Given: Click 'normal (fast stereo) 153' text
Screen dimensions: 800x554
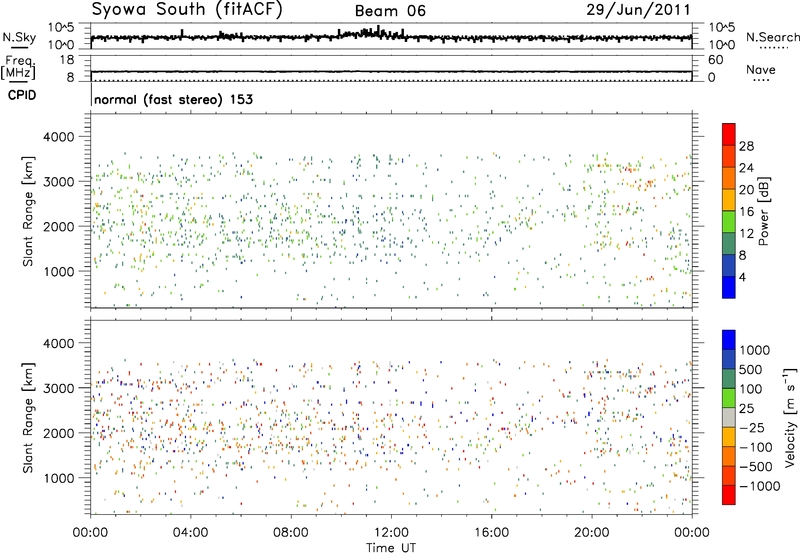Looking at the screenshot, I should (173, 99).
